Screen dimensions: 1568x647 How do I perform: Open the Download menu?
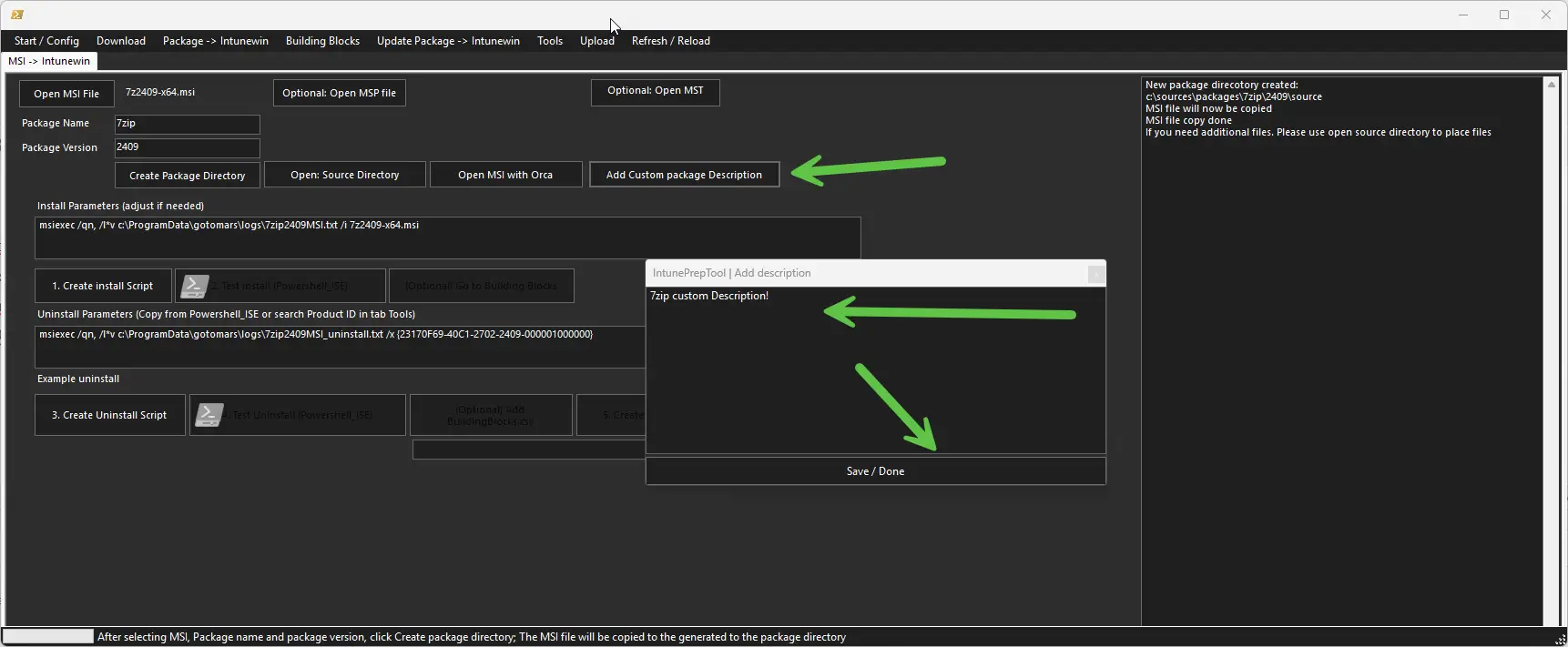[121, 41]
